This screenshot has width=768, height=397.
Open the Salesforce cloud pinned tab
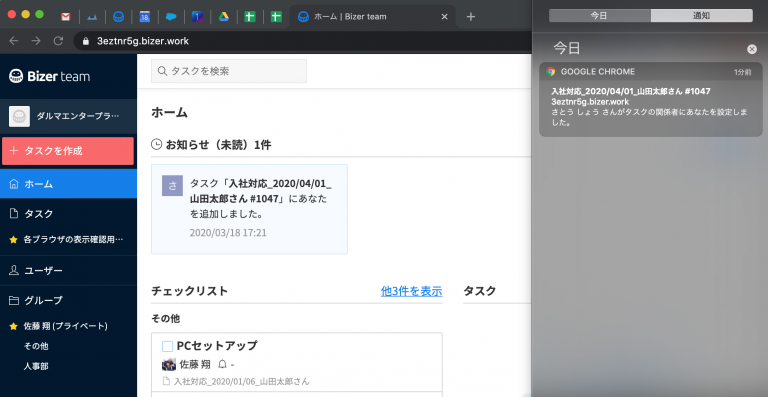tap(171, 17)
